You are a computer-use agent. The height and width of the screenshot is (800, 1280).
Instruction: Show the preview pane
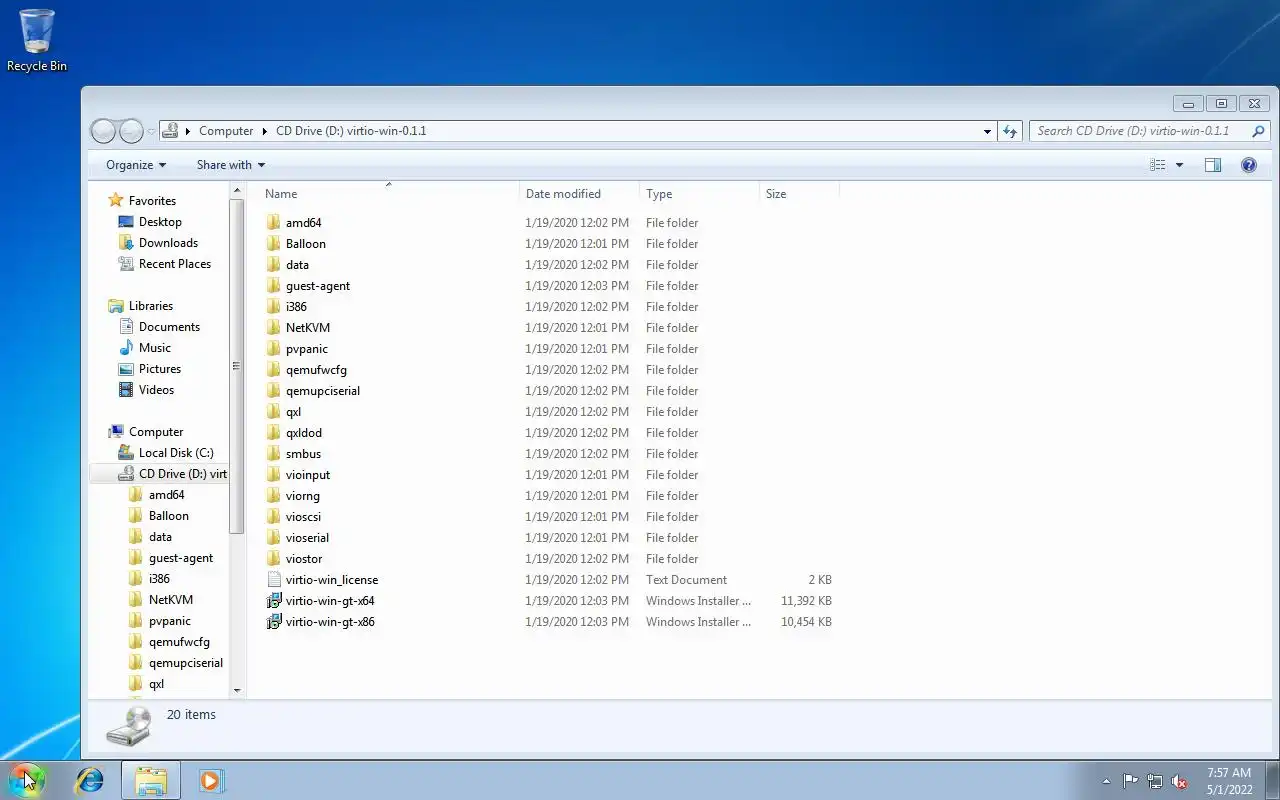1213,165
